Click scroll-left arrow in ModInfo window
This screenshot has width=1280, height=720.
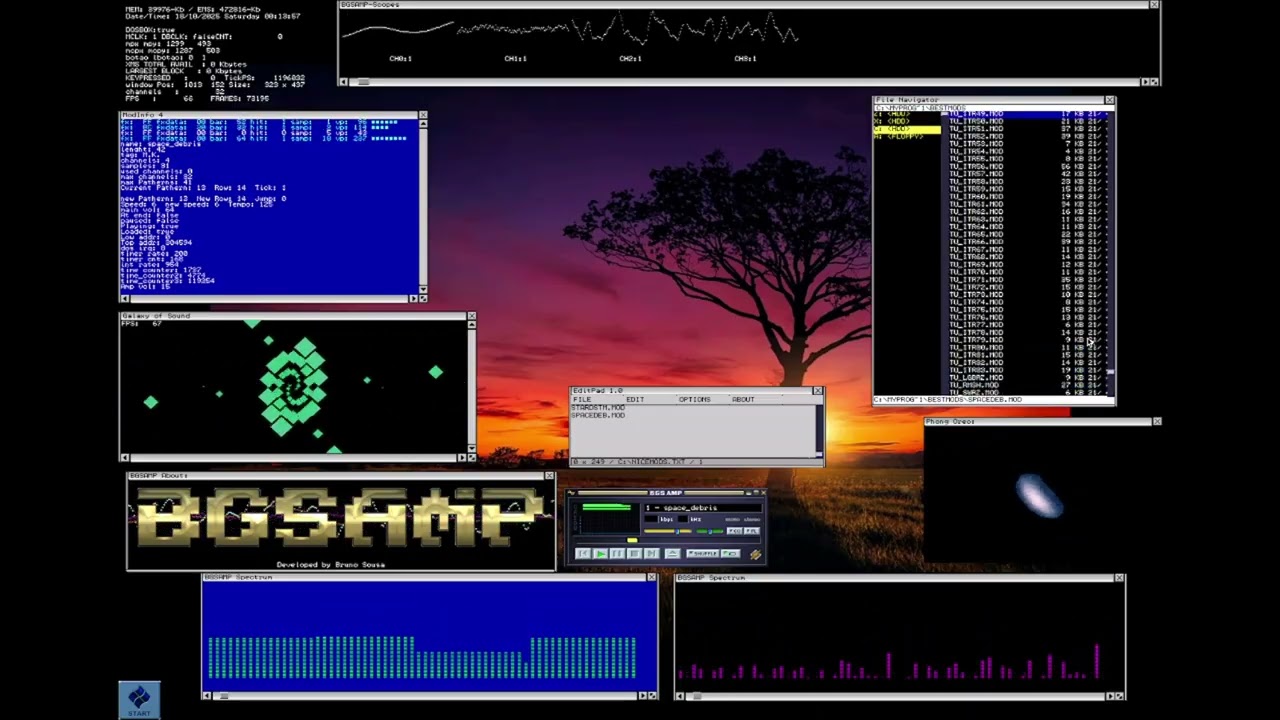125,298
